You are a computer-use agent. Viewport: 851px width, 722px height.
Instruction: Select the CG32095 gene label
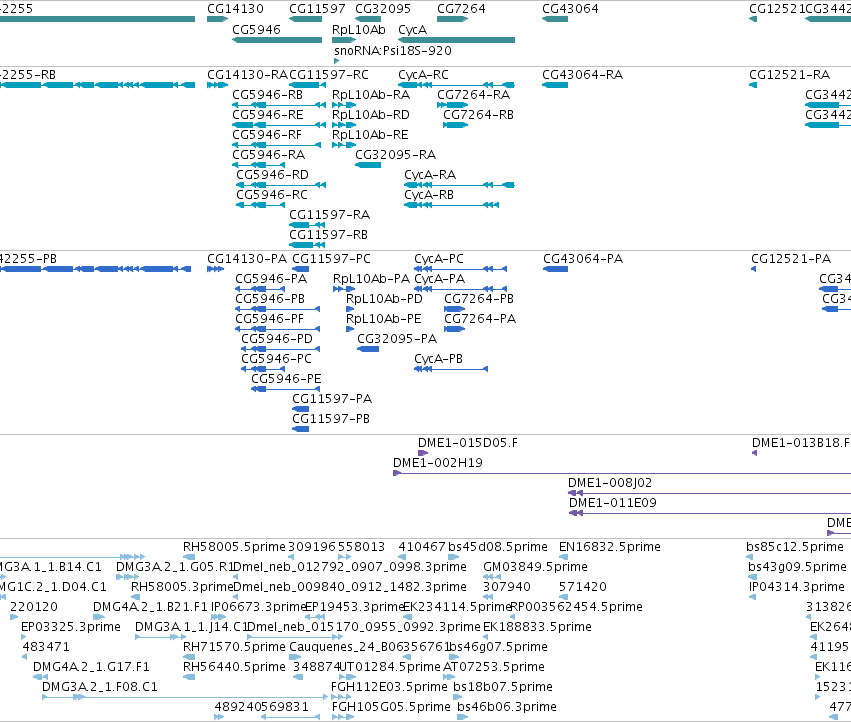coord(383,9)
